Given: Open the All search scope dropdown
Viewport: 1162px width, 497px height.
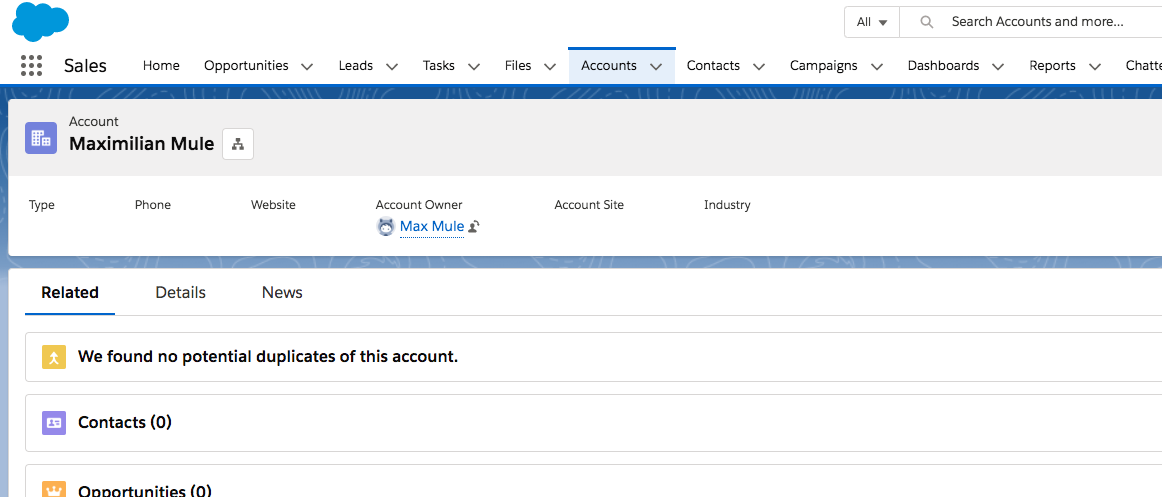Looking at the screenshot, I should pyautogui.click(x=872, y=22).
